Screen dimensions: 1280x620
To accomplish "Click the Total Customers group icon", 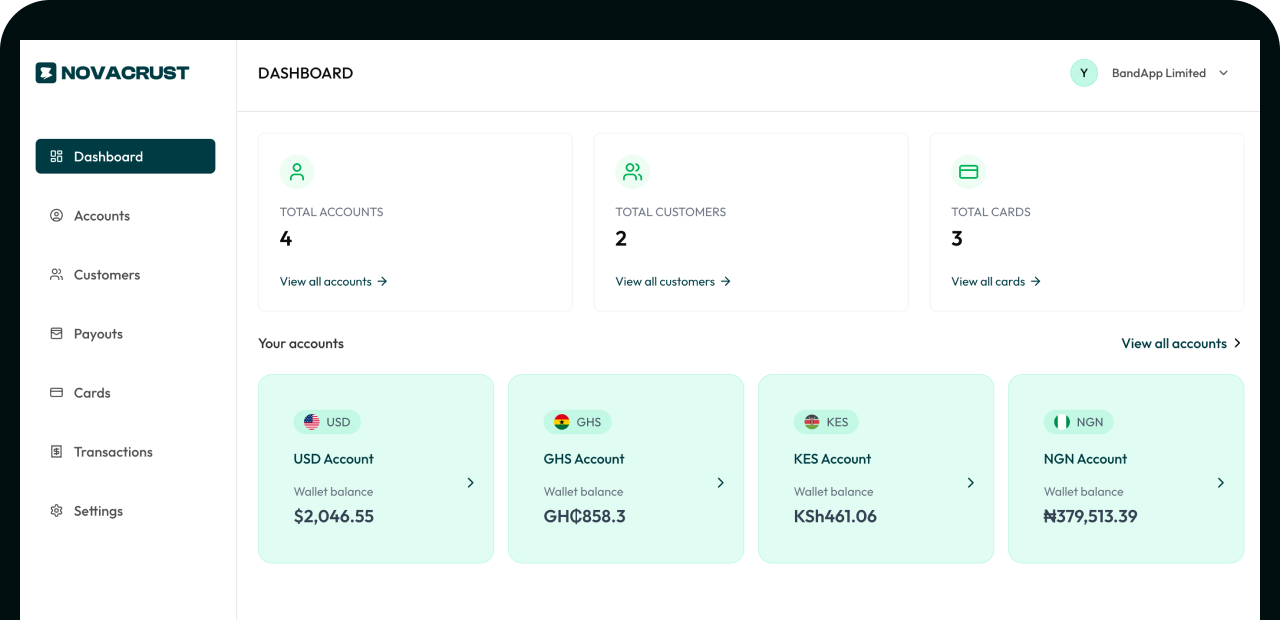I will [x=632, y=172].
